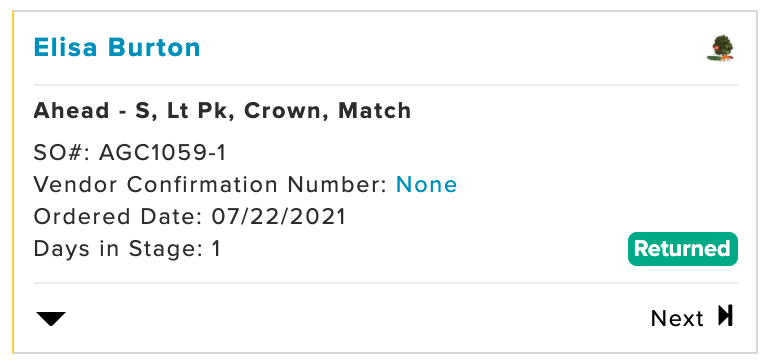Open the Elisa Burton customer link
This screenshot has width=766, height=362.
click(117, 47)
